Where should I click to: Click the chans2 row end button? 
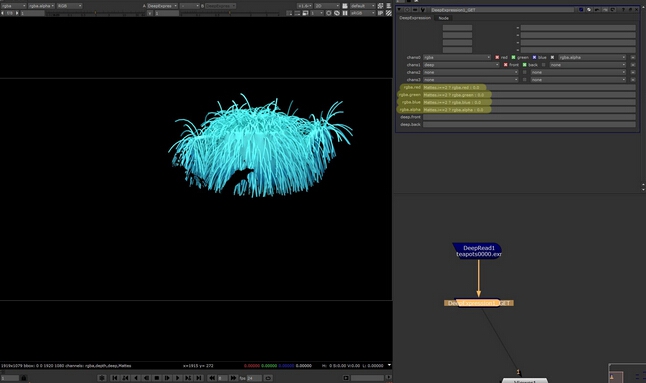tap(633, 72)
